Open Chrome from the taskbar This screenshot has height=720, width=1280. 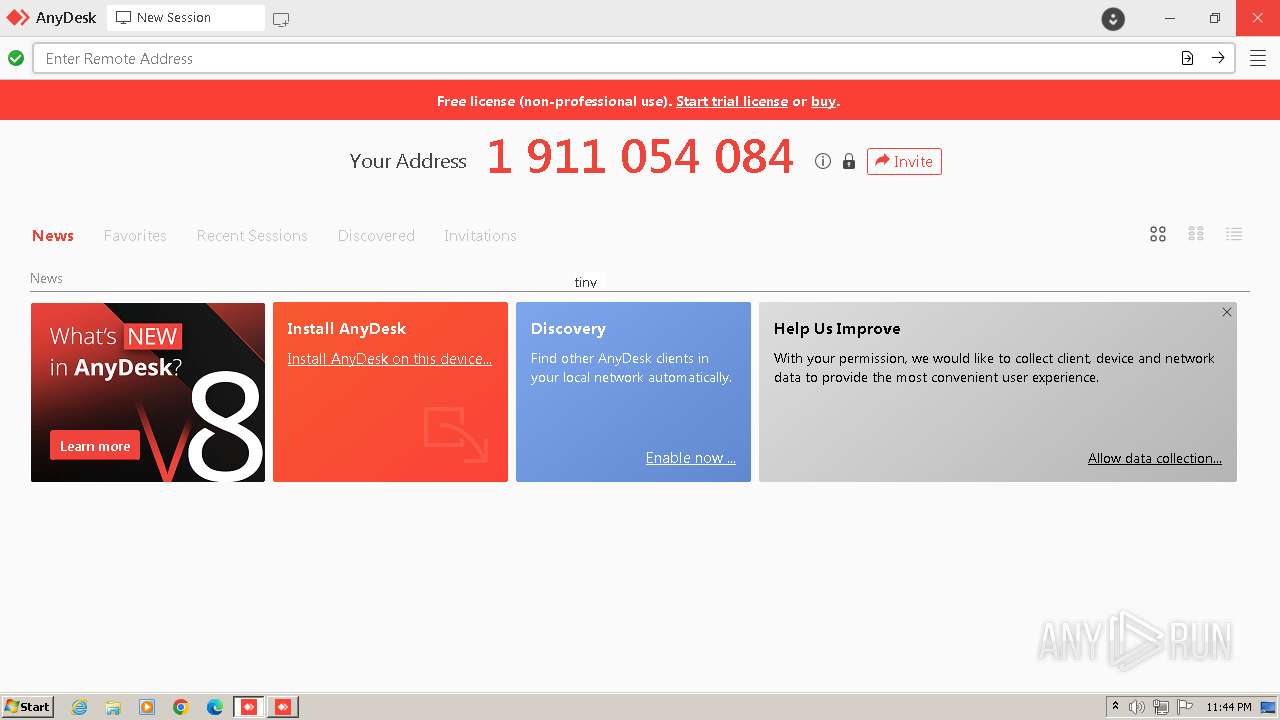click(x=181, y=707)
